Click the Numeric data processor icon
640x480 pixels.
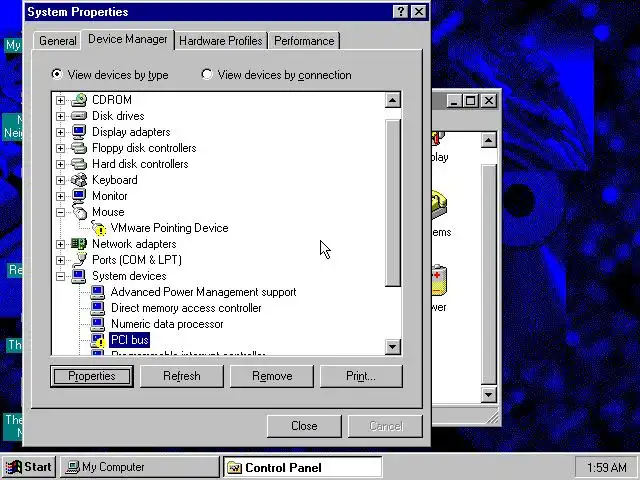point(98,324)
